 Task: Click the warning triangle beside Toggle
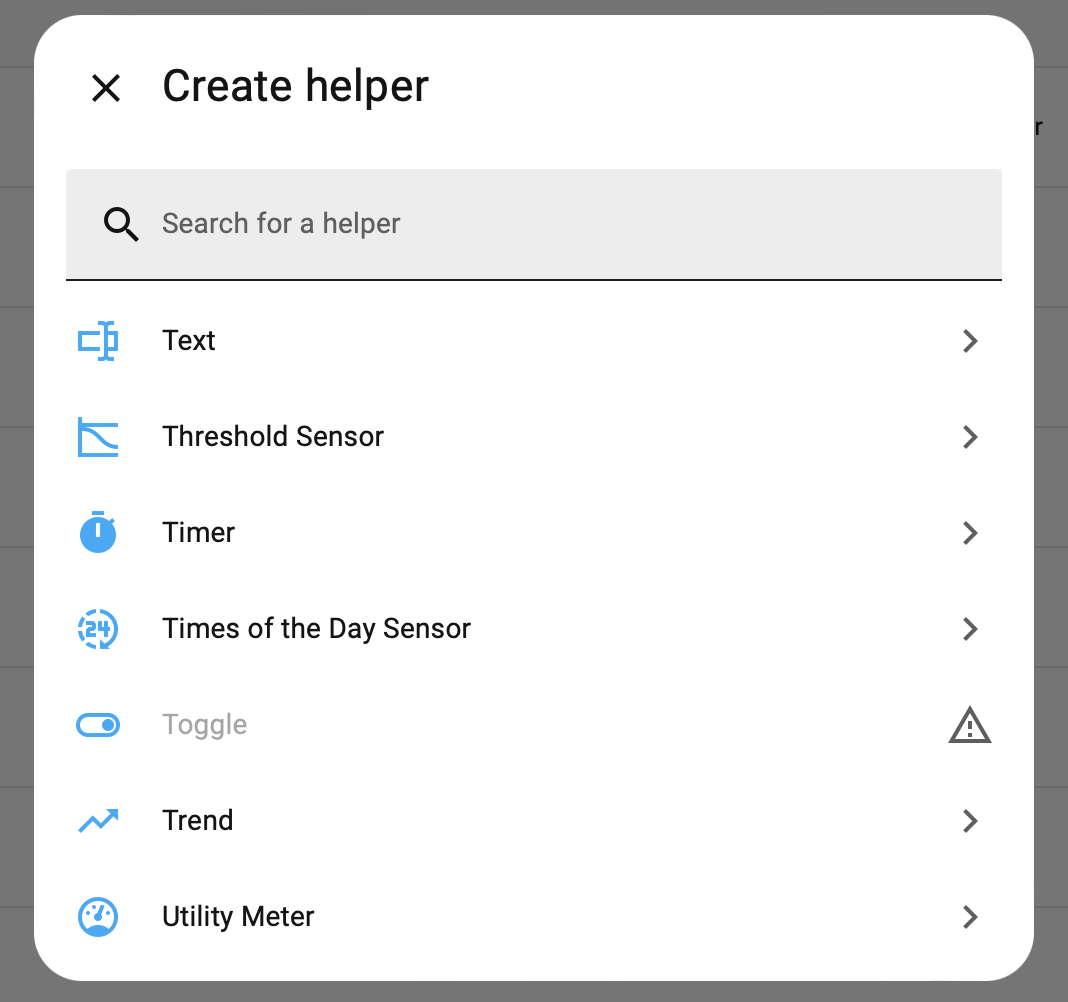[x=969, y=725]
